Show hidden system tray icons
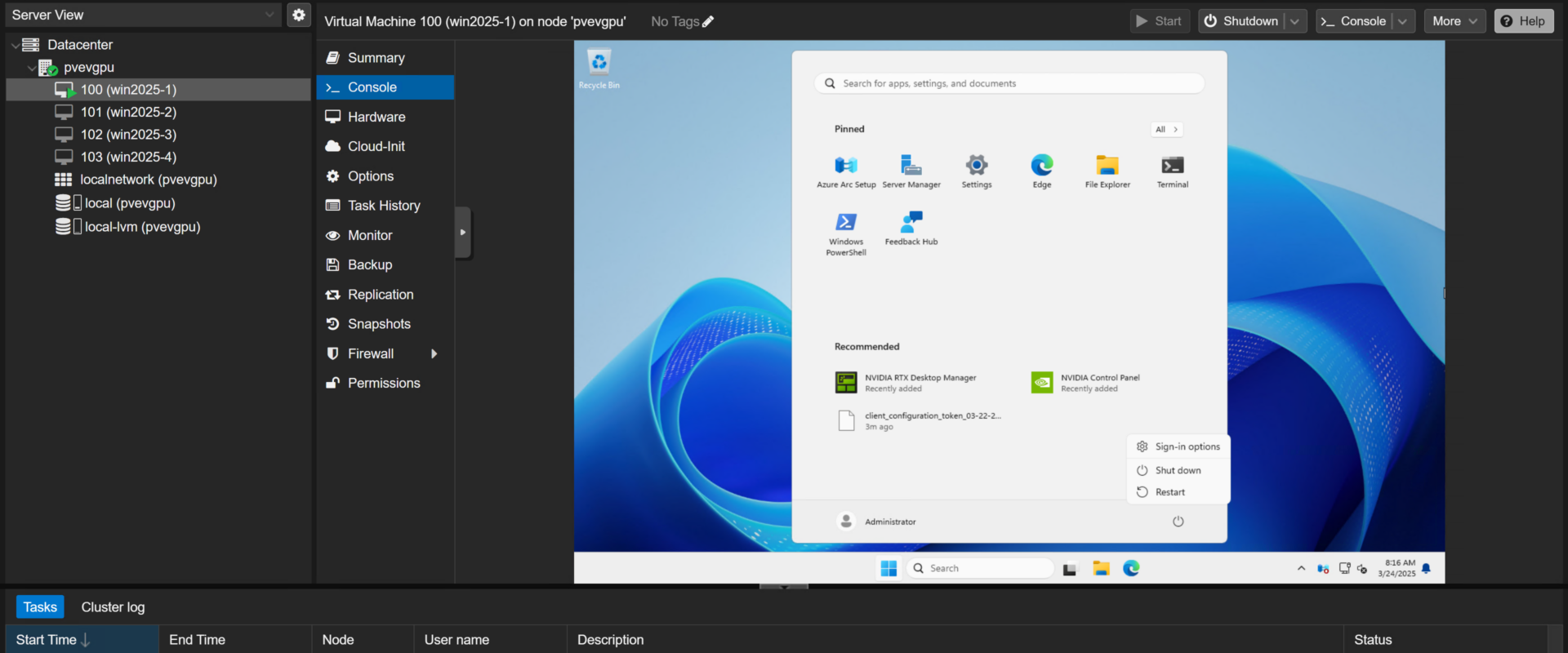This screenshot has width=1568, height=653. [1301, 568]
